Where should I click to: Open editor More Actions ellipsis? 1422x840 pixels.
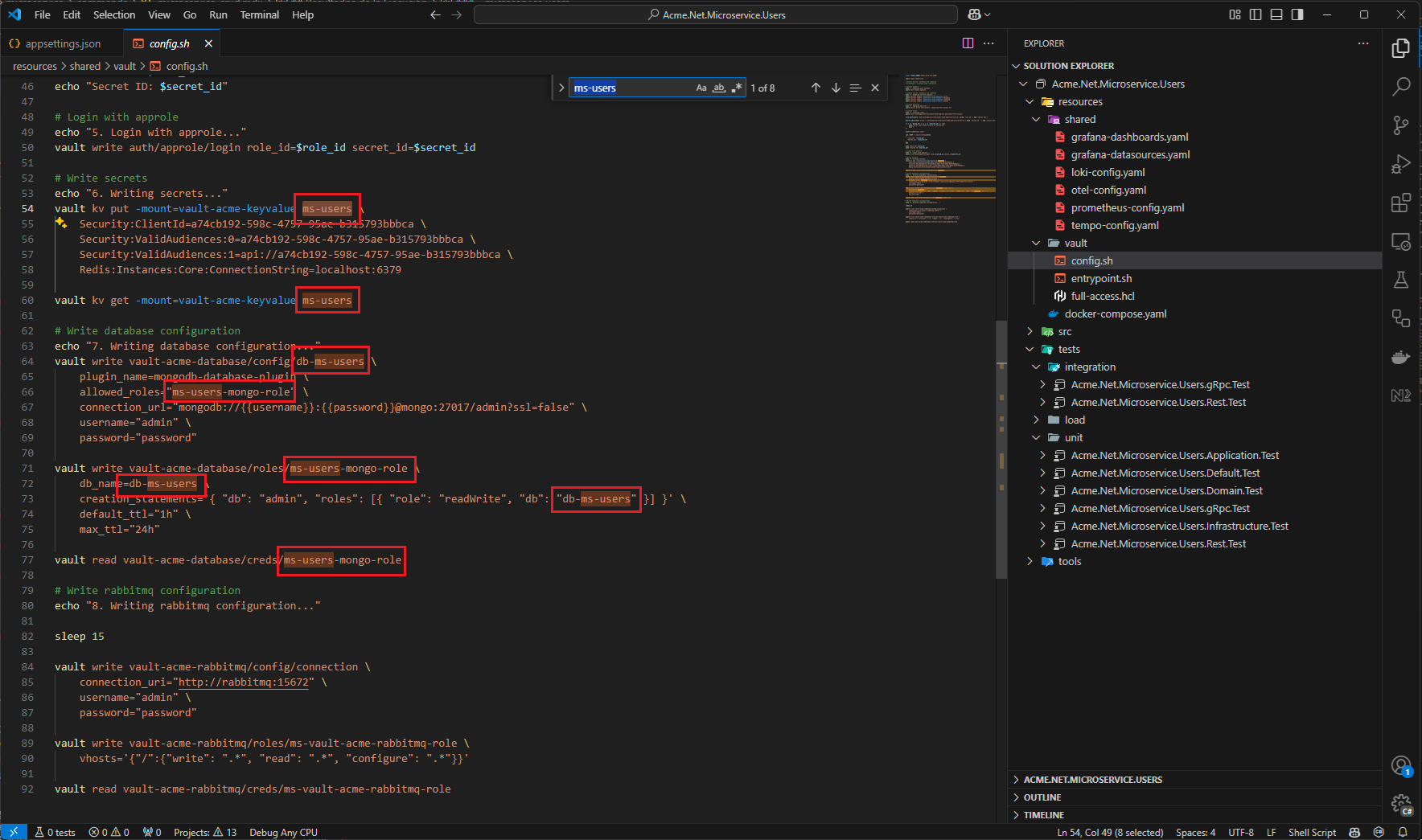[x=988, y=43]
